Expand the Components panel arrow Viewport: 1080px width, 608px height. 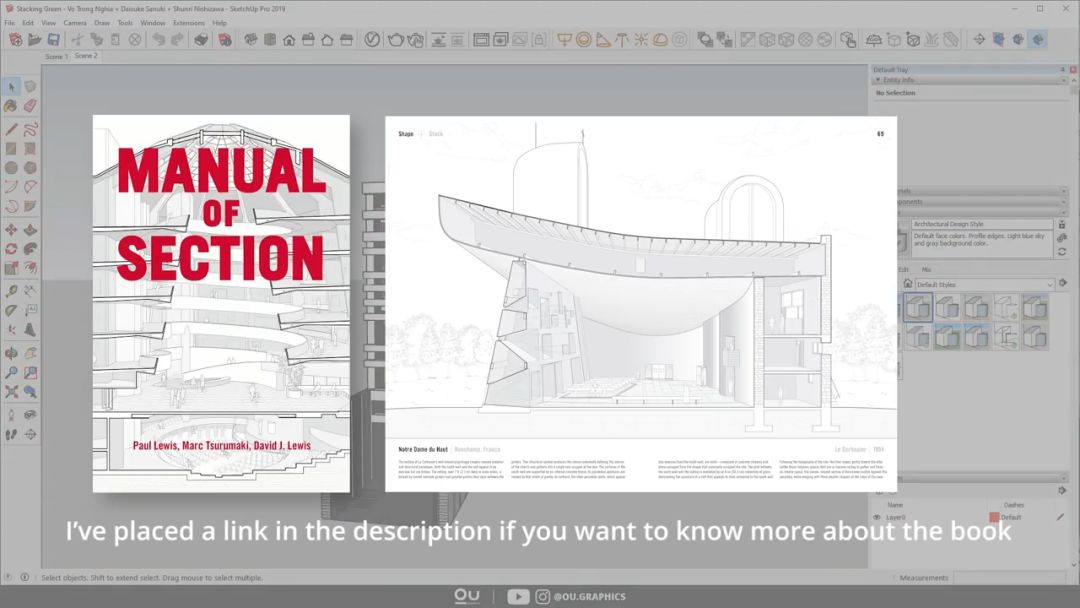click(x=1064, y=202)
